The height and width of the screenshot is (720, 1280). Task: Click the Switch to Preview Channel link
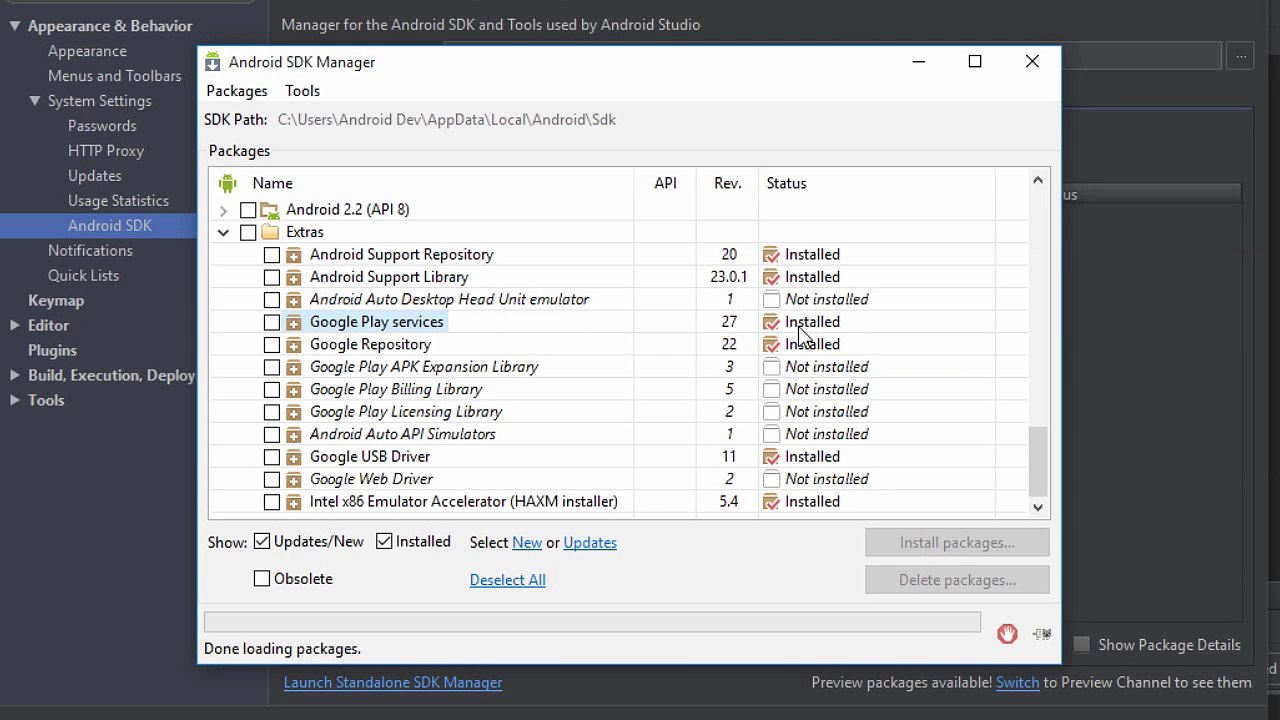point(1018,682)
